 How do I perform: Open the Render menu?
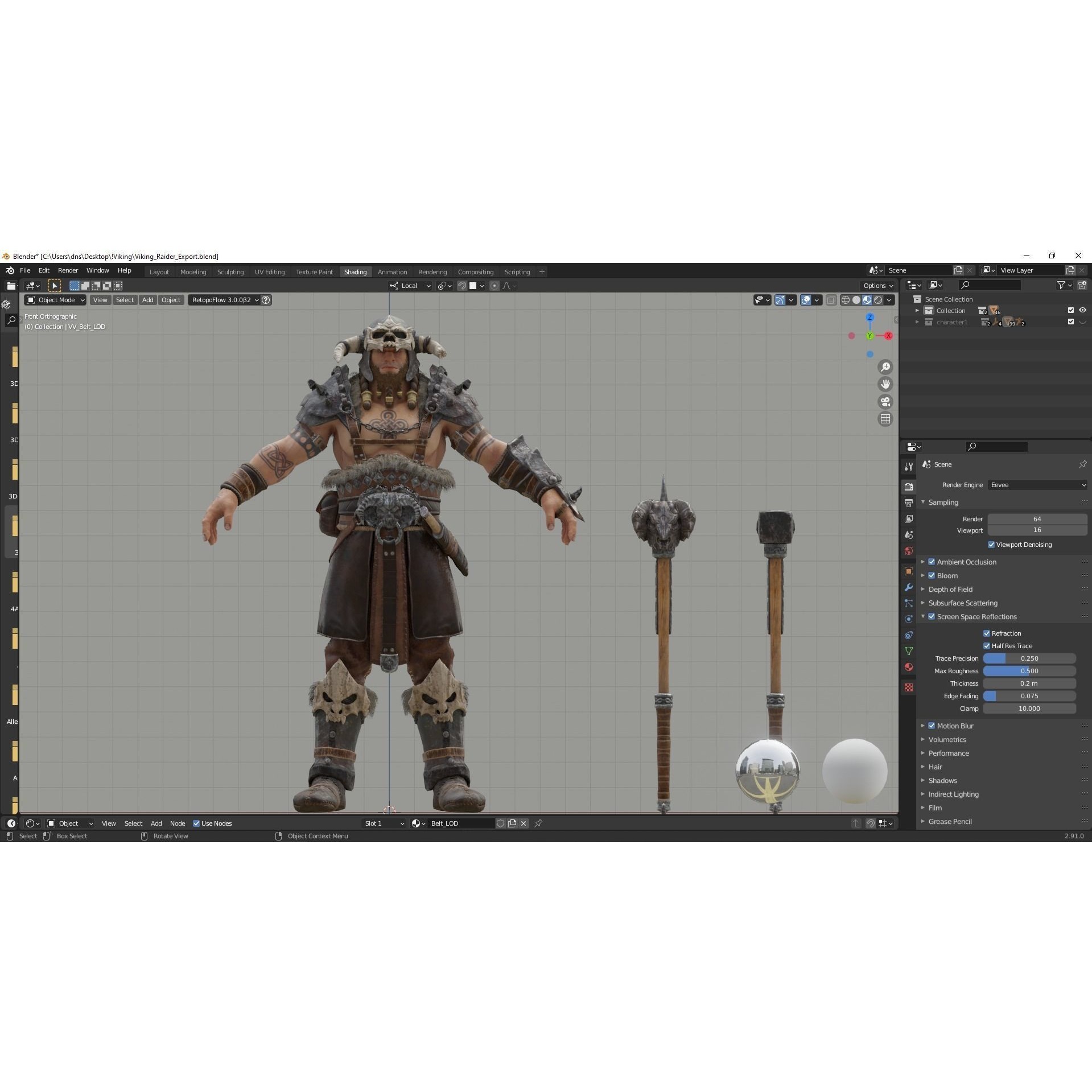coord(68,270)
